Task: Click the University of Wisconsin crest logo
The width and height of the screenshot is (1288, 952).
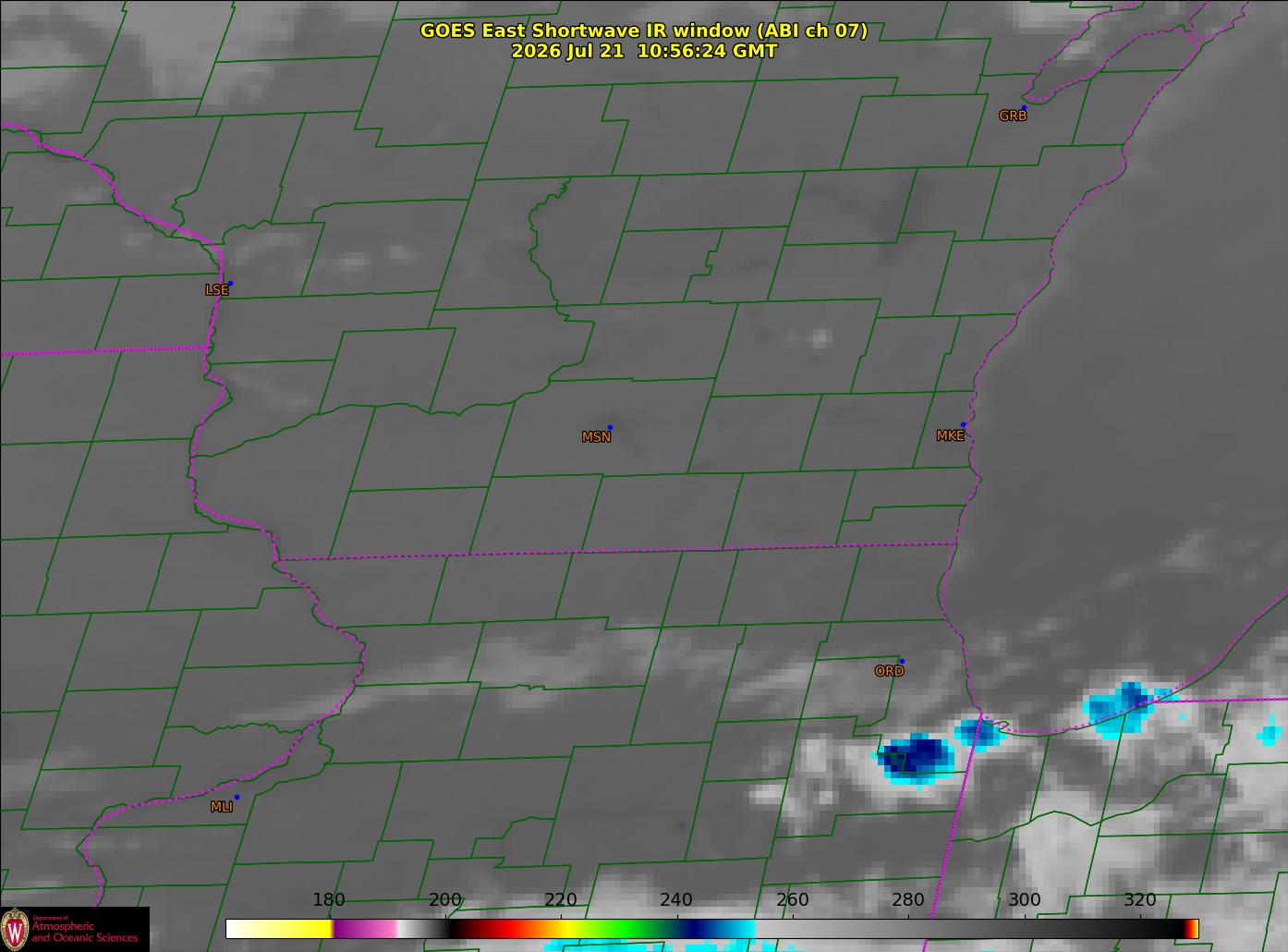Action: pos(16,929)
